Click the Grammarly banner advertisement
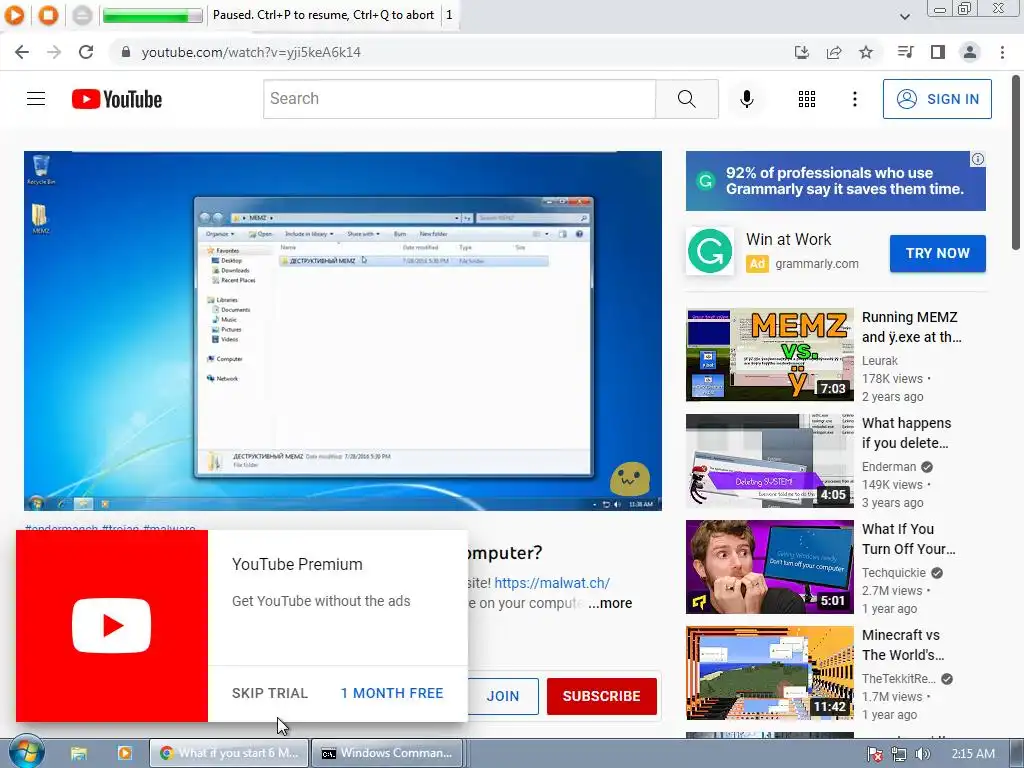This screenshot has height=768, width=1024. (835, 181)
